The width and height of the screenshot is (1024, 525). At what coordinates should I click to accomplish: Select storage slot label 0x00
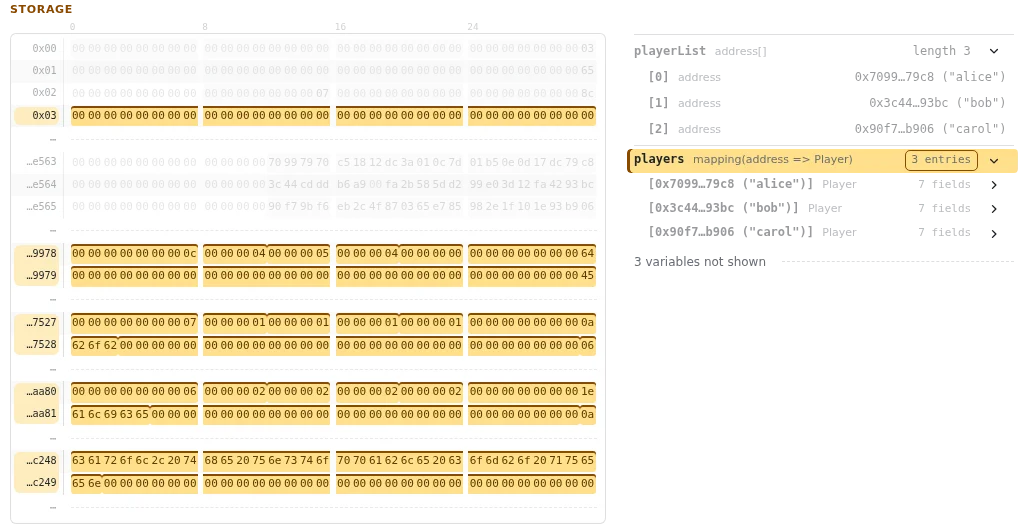pyautogui.click(x=44, y=48)
